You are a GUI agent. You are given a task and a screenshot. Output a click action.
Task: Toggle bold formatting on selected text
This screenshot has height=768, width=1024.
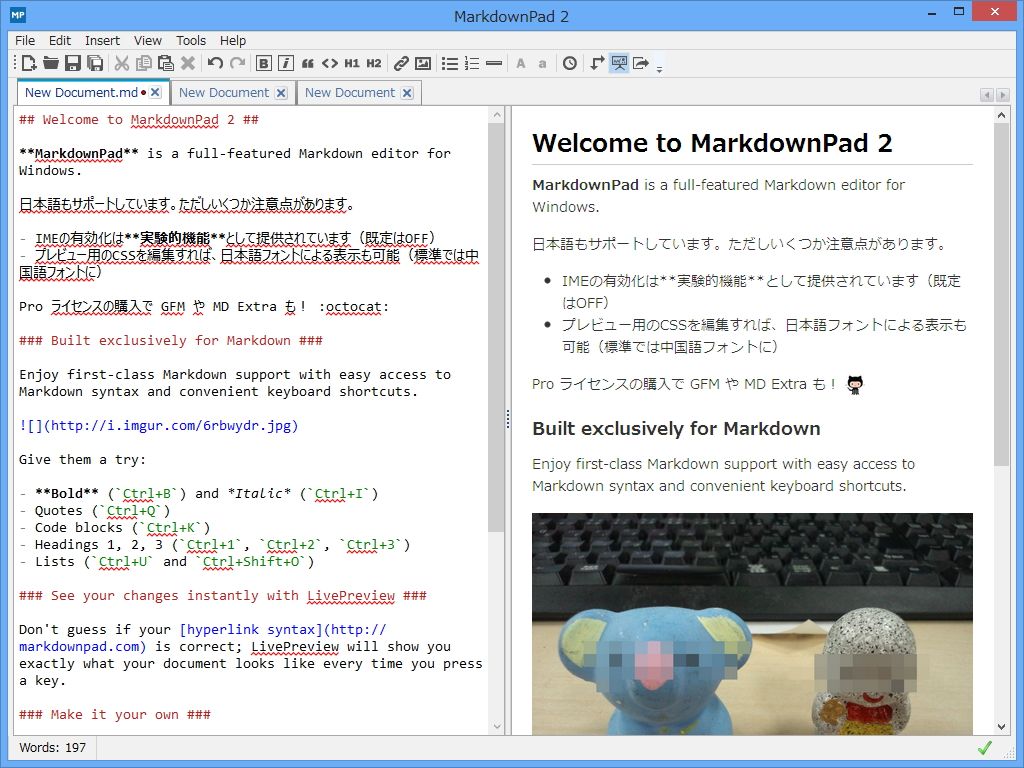pyautogui.click(x=263, y=63)
